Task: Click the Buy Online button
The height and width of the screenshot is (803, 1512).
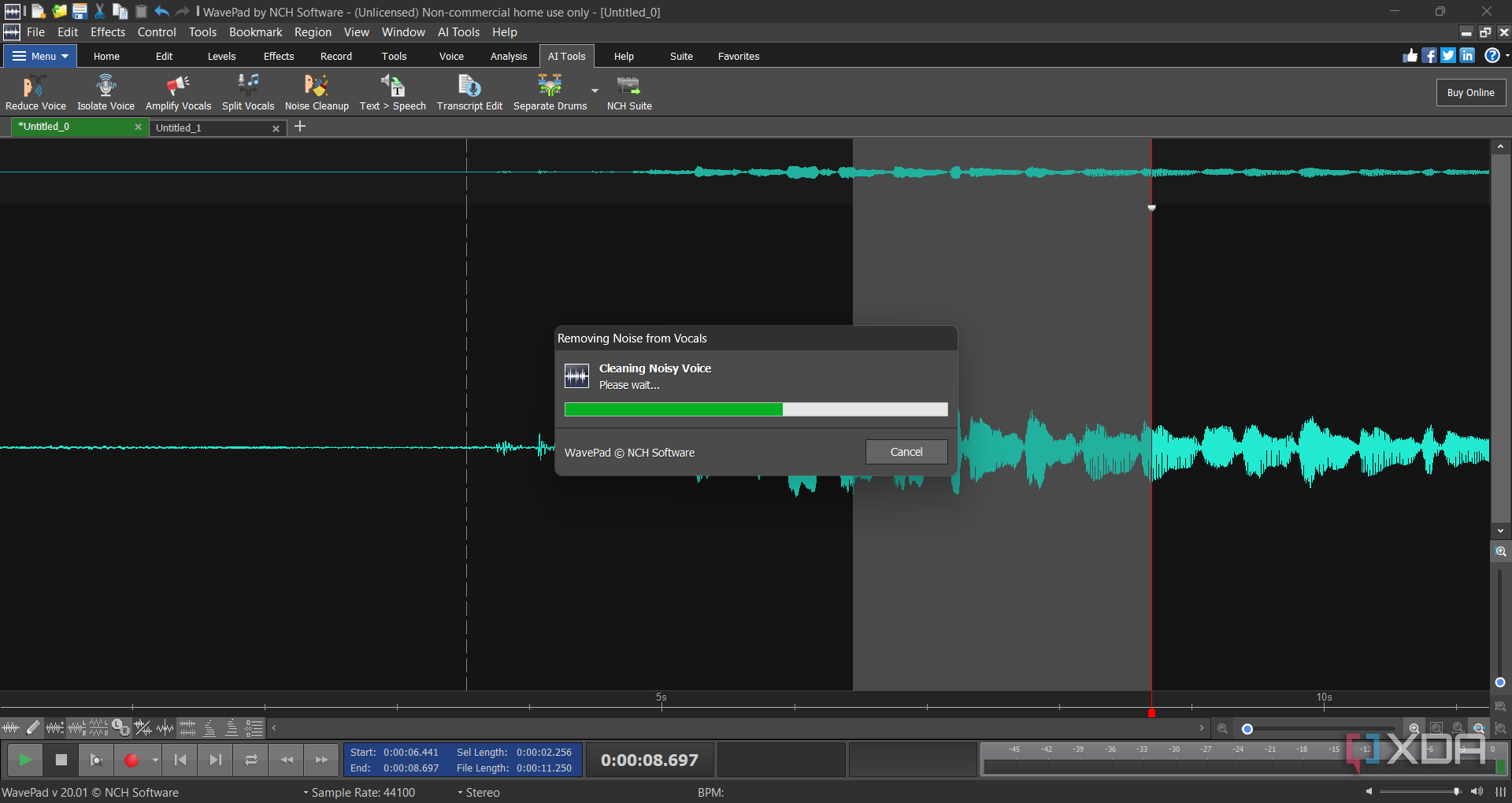Action: [x=1470, y=92]
